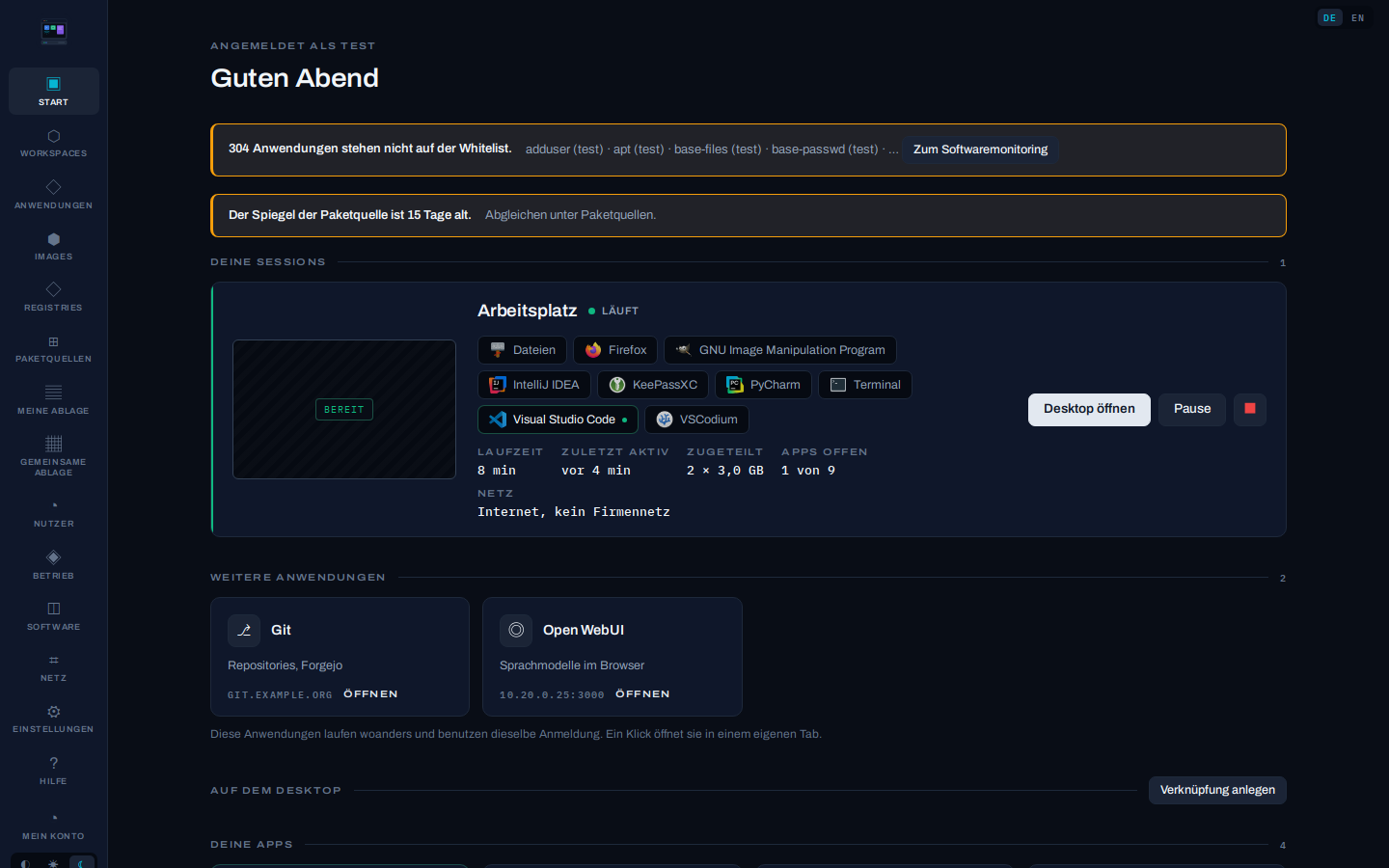Launch PyCharm in the session
This screenshot has width=1389, height=868.
[763, 385]
